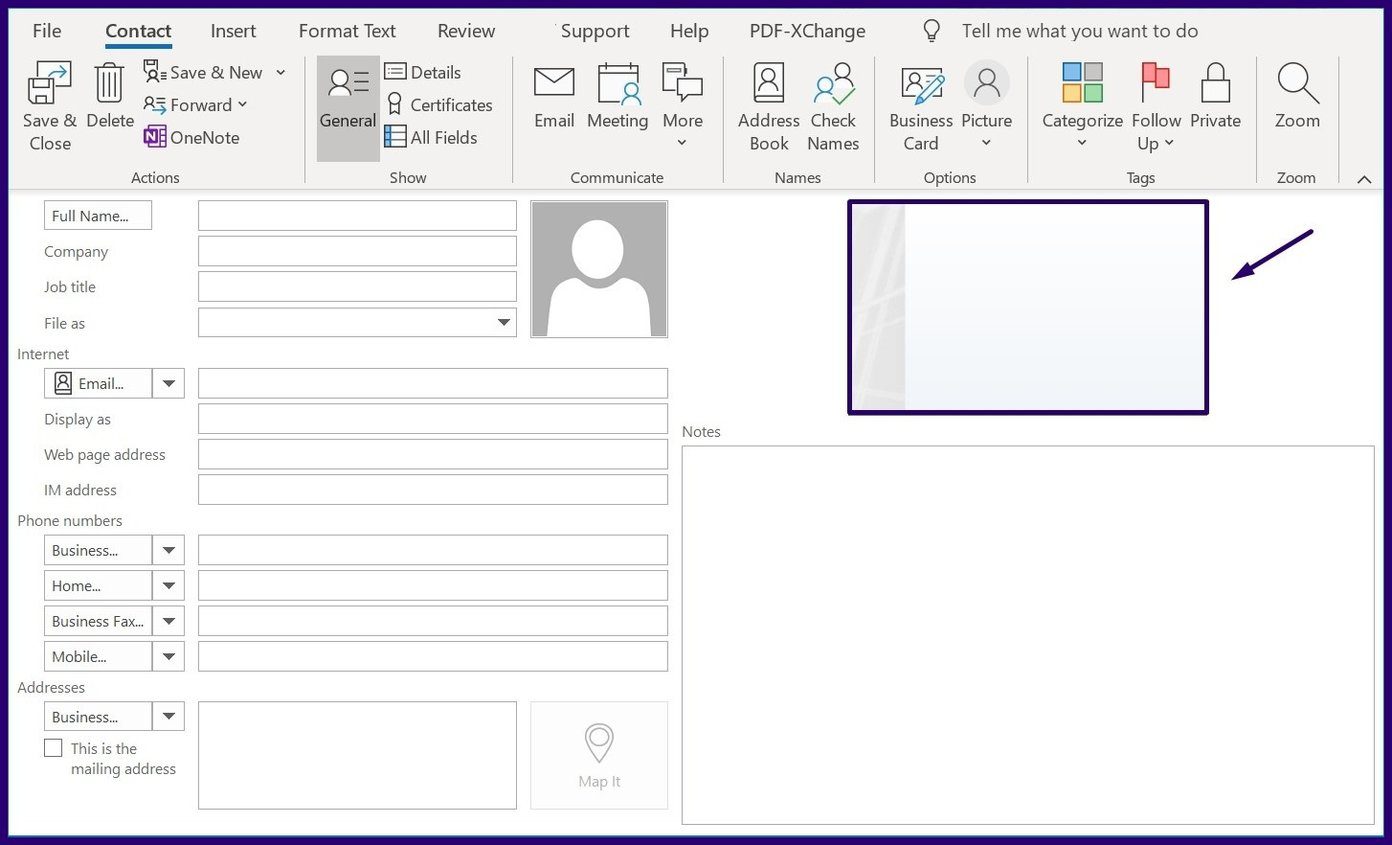This screenshot has height=845, width=1392.
Task: Open the Zoom dialog
Action: pos(1297,97)
